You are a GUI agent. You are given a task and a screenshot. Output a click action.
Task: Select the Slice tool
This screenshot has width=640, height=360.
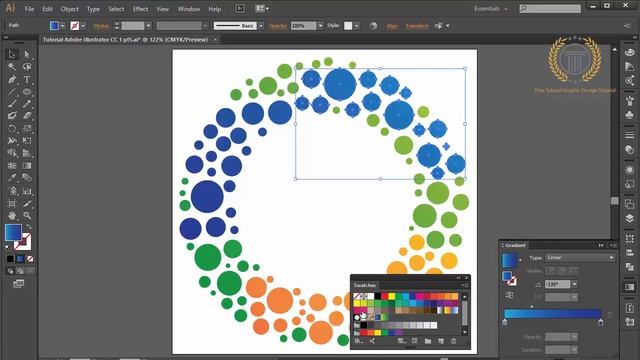[x=27, y=203]
